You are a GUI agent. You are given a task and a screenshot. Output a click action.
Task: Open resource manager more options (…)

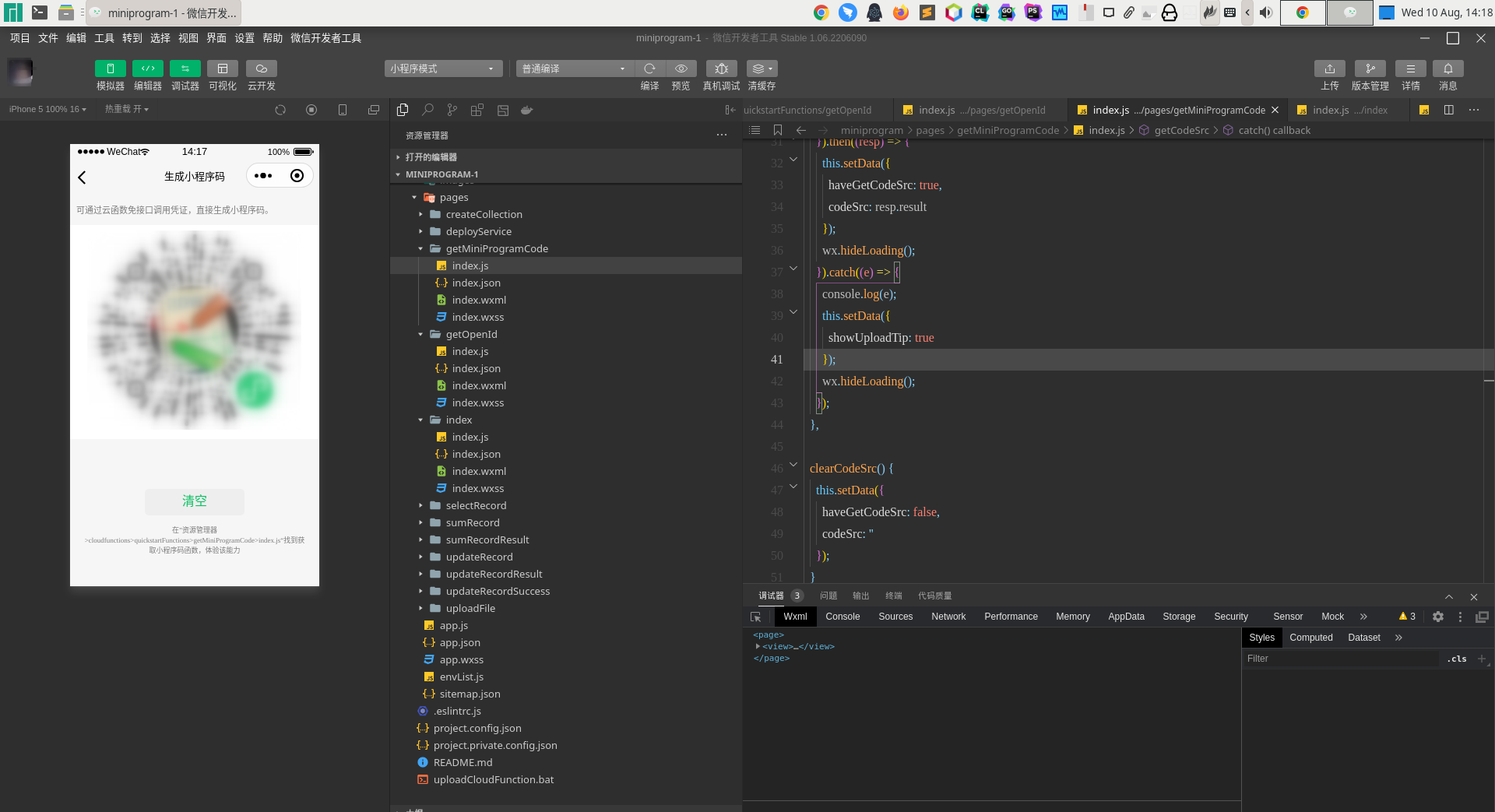(x=722, y=135)
